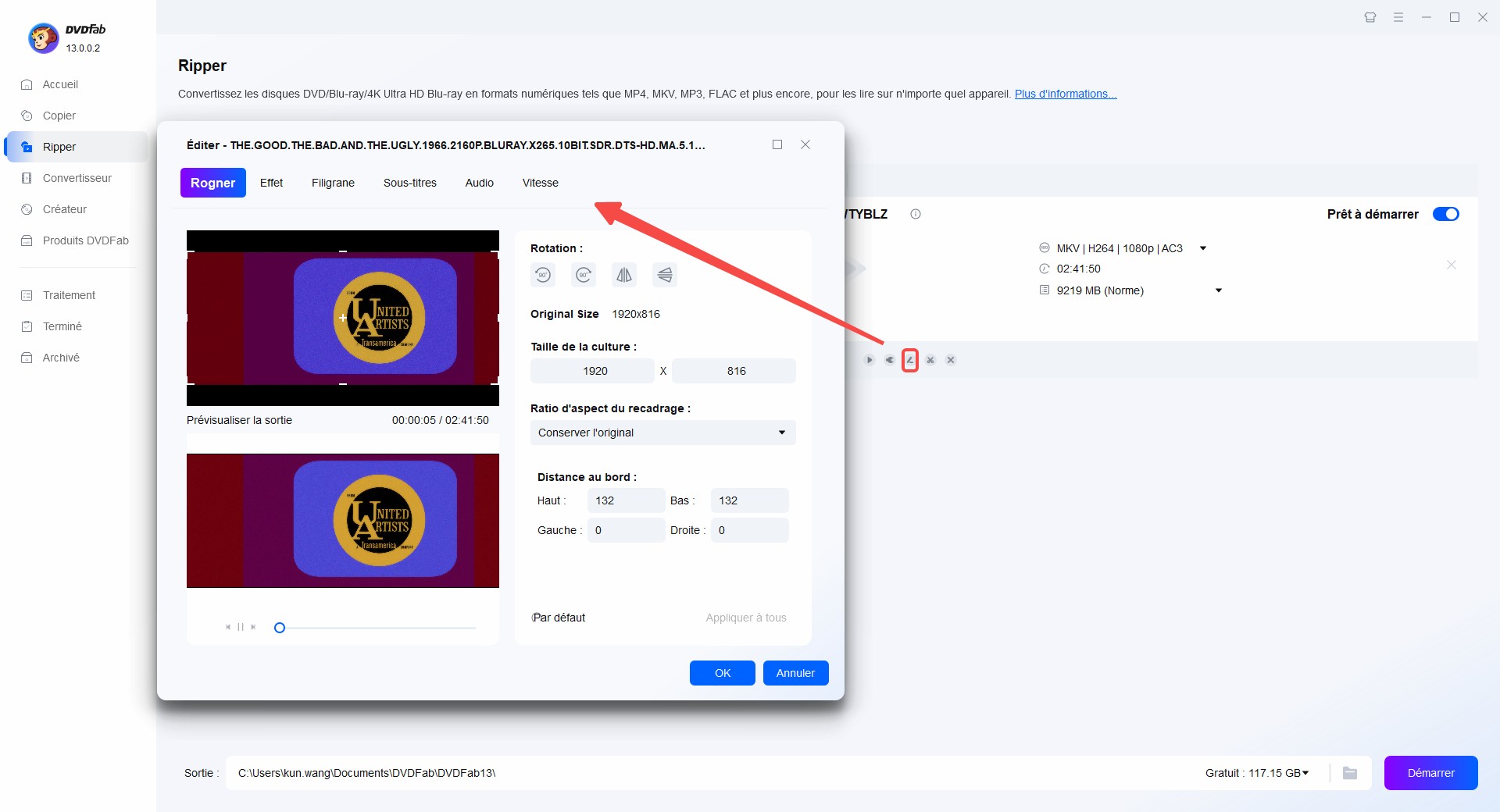Open 9219 MB (Norme) size dropdown
Screen dimensions: 1500x812
pyautogui.click(x=1219, y=290)
